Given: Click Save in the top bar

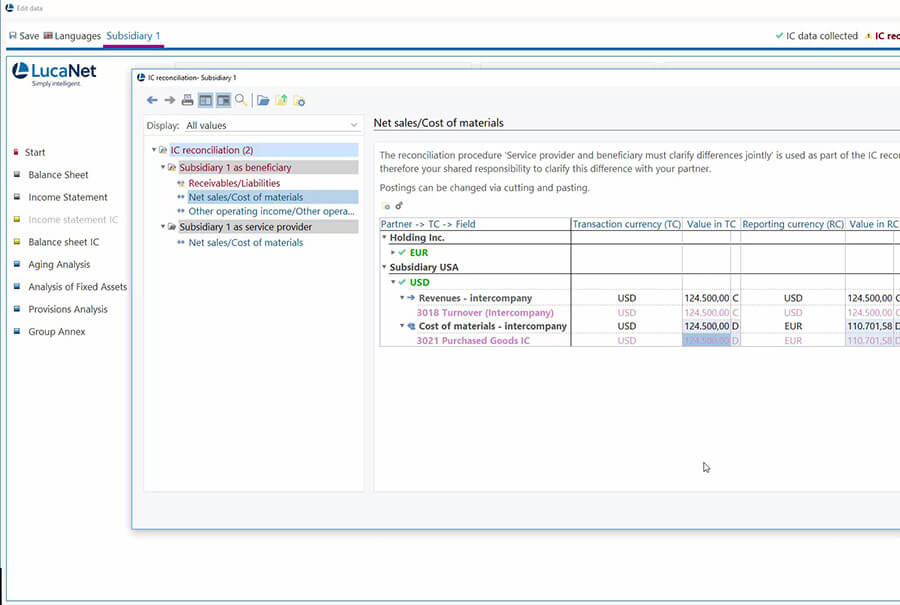Looking at the screenshot, I should (24, 36).
